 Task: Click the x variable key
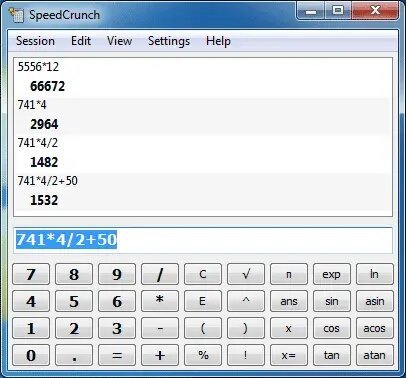(289, 328)
